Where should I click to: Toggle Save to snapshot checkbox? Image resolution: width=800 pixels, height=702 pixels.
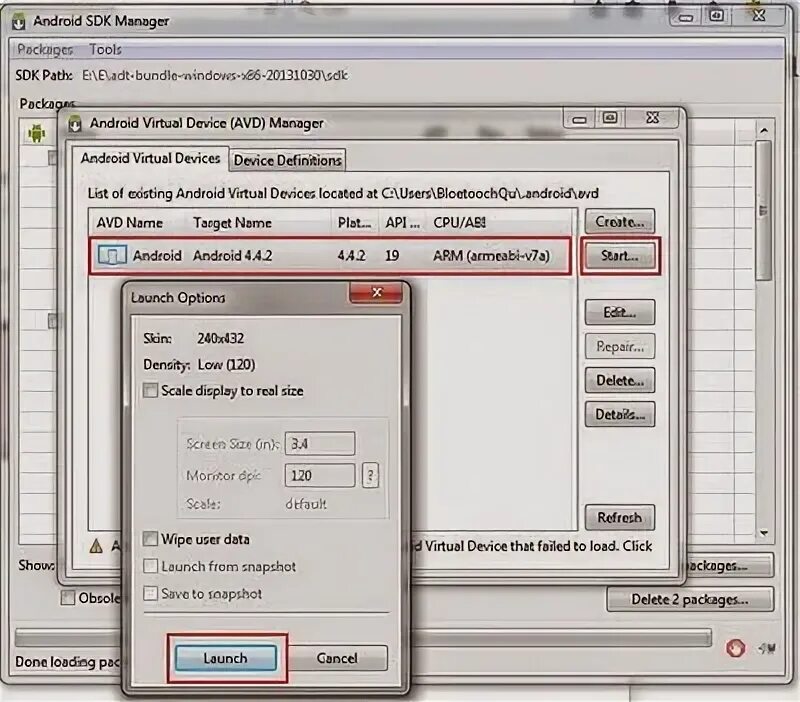(150, 593)
